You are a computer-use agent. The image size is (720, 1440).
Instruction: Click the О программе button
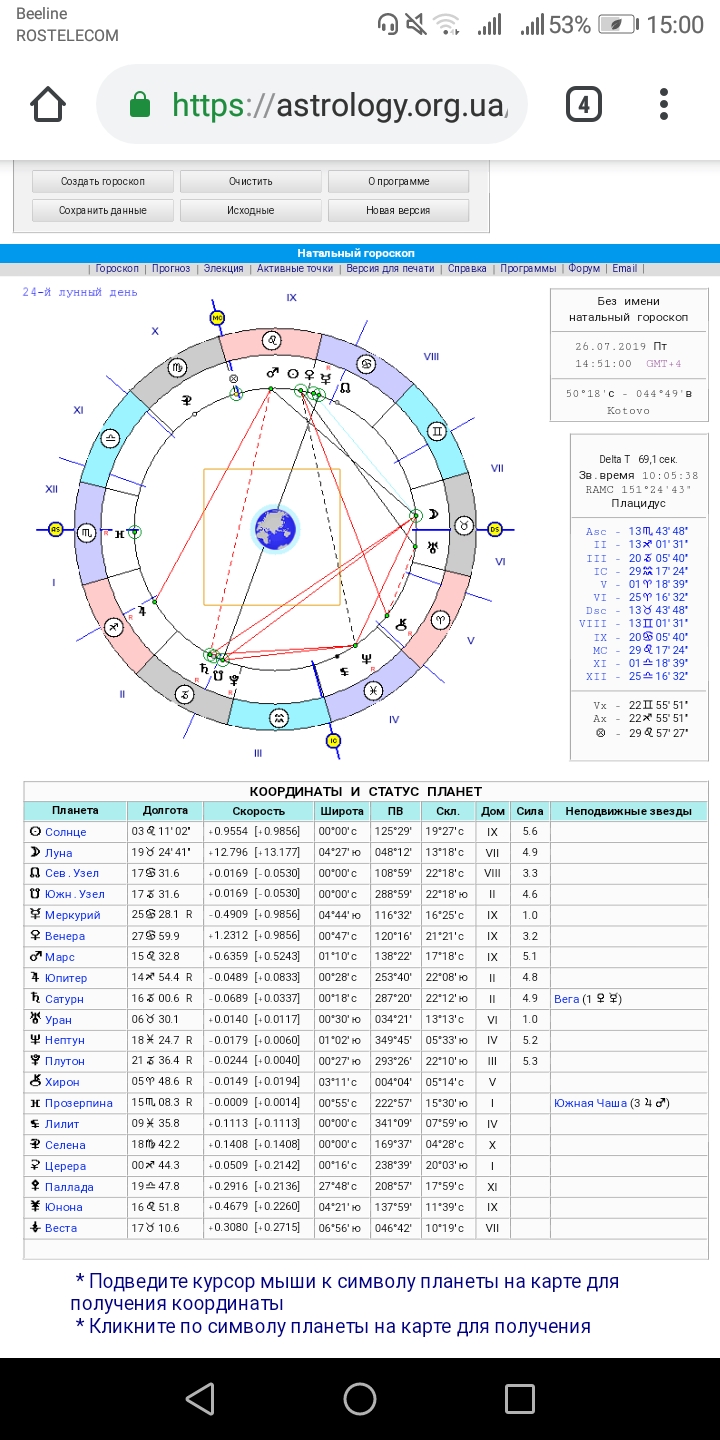point(399,182)
